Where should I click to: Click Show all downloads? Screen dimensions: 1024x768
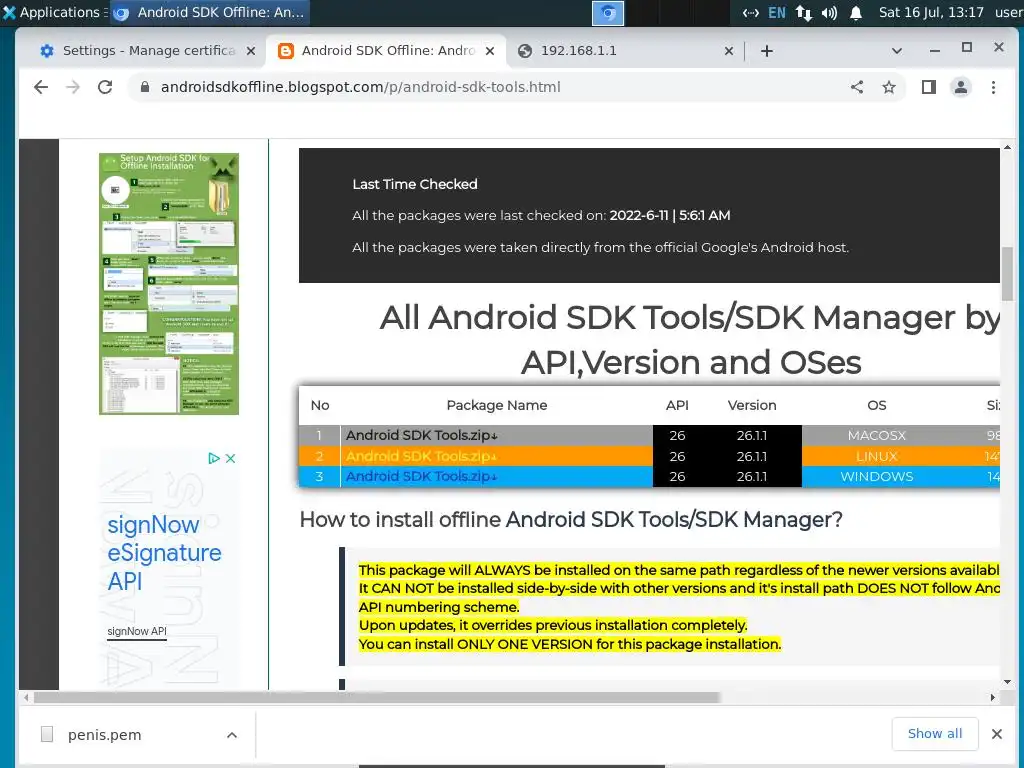935,733
